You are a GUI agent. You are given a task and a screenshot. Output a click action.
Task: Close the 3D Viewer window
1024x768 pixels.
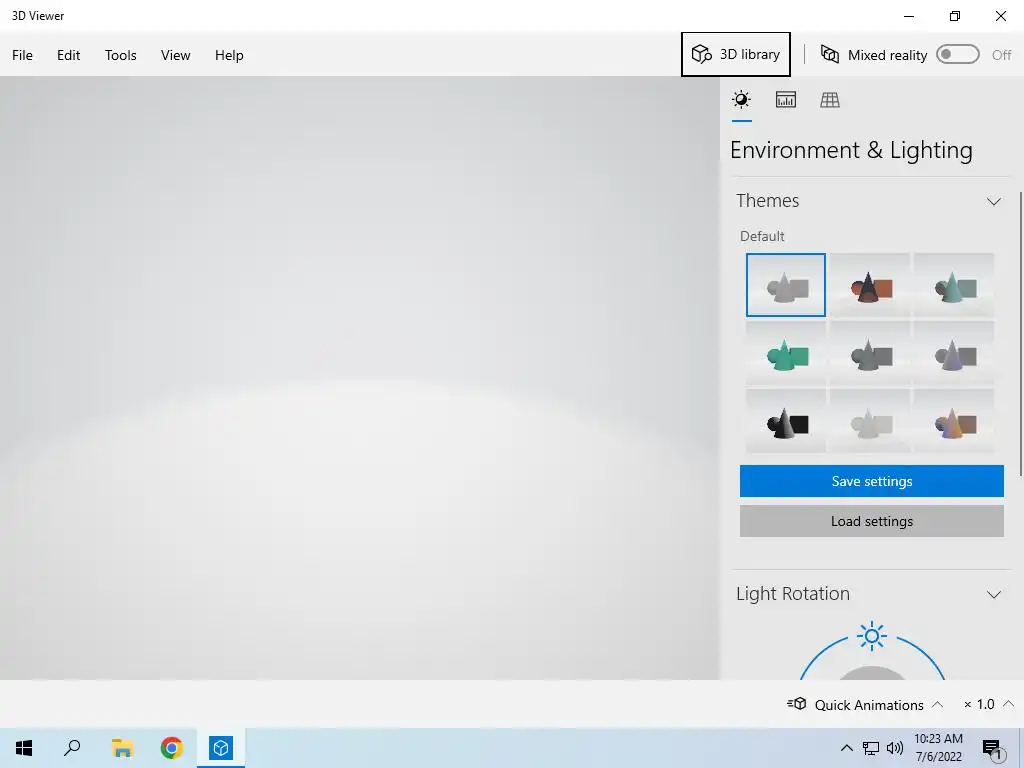(x=1000, y=16)
